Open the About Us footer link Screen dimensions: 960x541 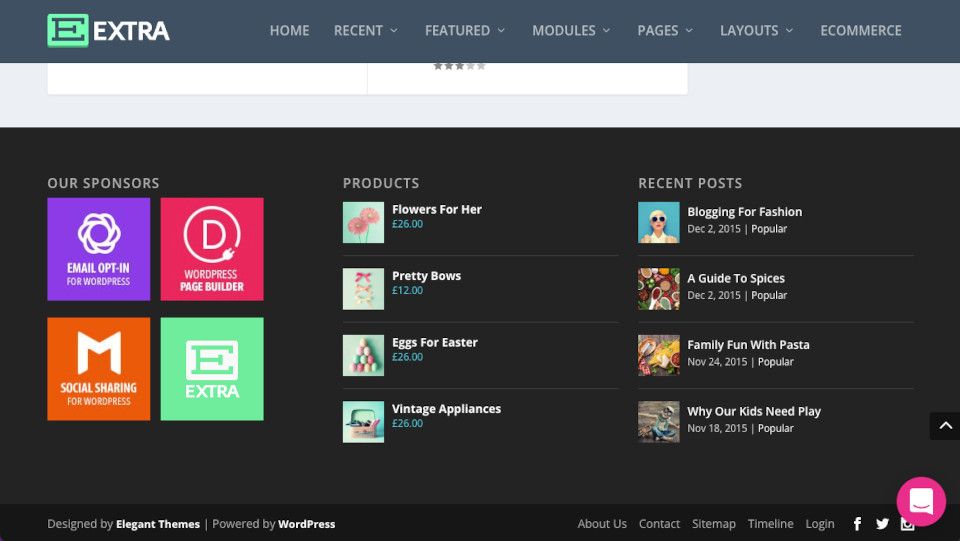coord(602,524)
